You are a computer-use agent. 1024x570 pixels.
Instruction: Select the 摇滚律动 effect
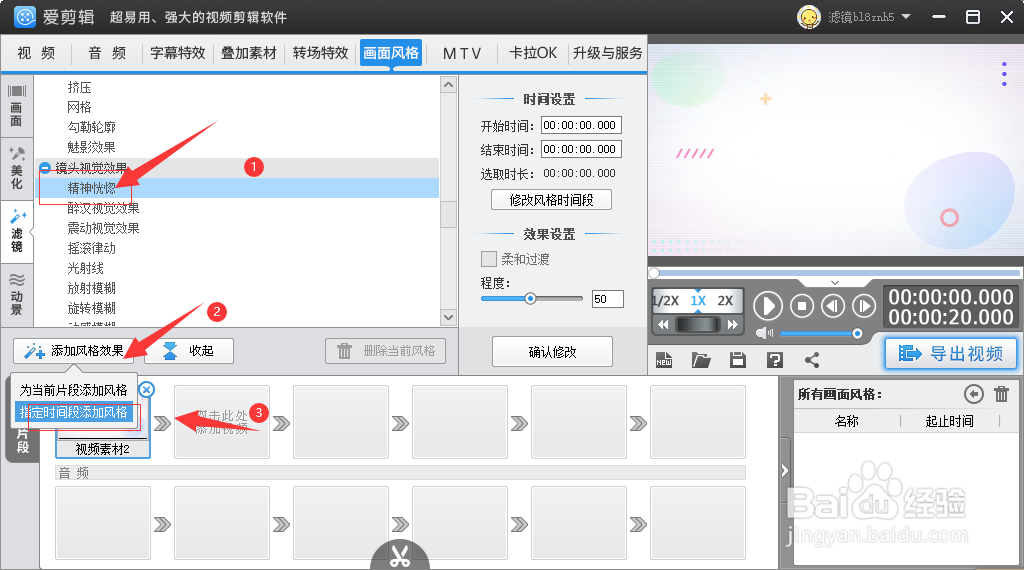[x=91, y=248]
